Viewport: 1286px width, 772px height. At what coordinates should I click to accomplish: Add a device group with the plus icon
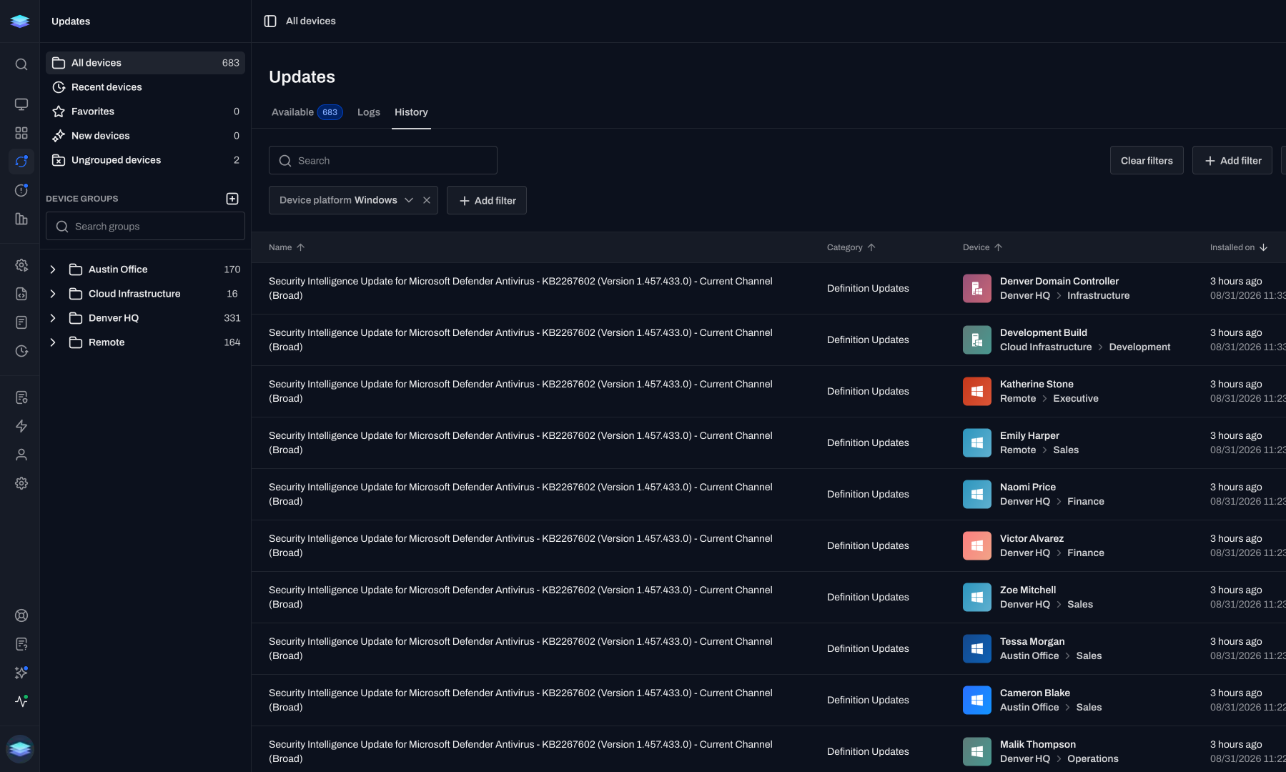click(232, 199)
